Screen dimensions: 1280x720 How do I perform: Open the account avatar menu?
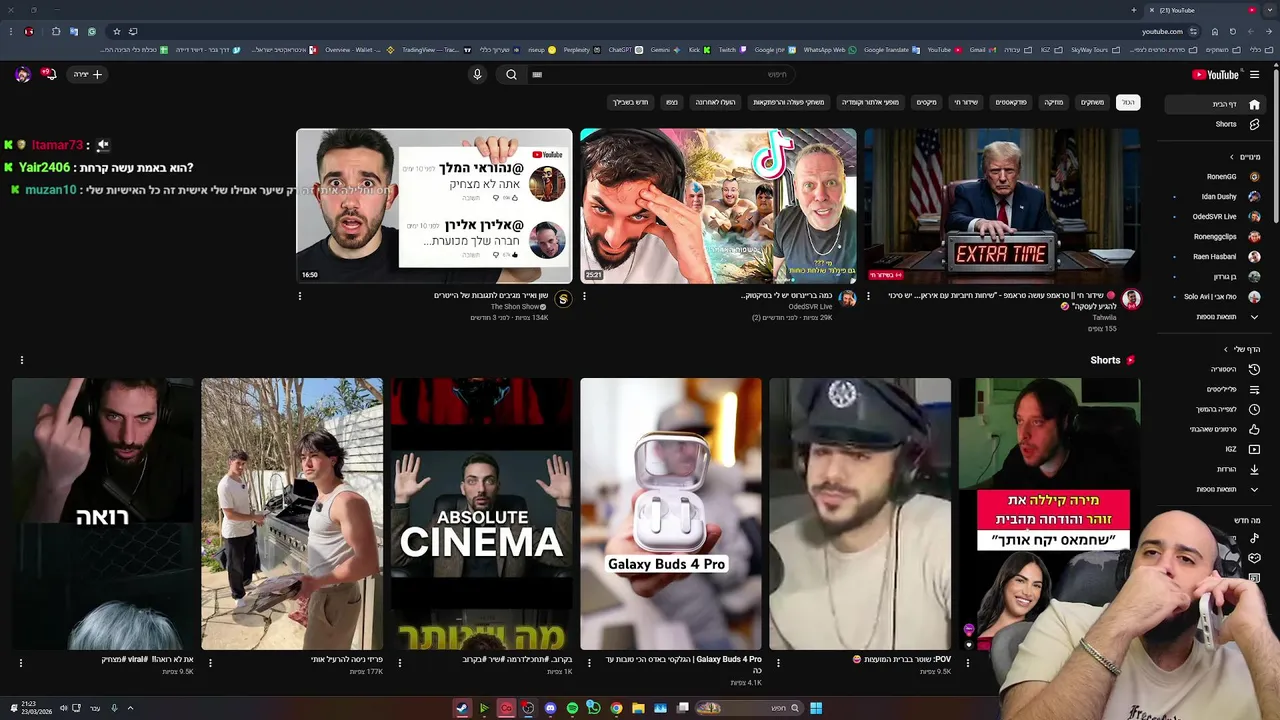22,74
